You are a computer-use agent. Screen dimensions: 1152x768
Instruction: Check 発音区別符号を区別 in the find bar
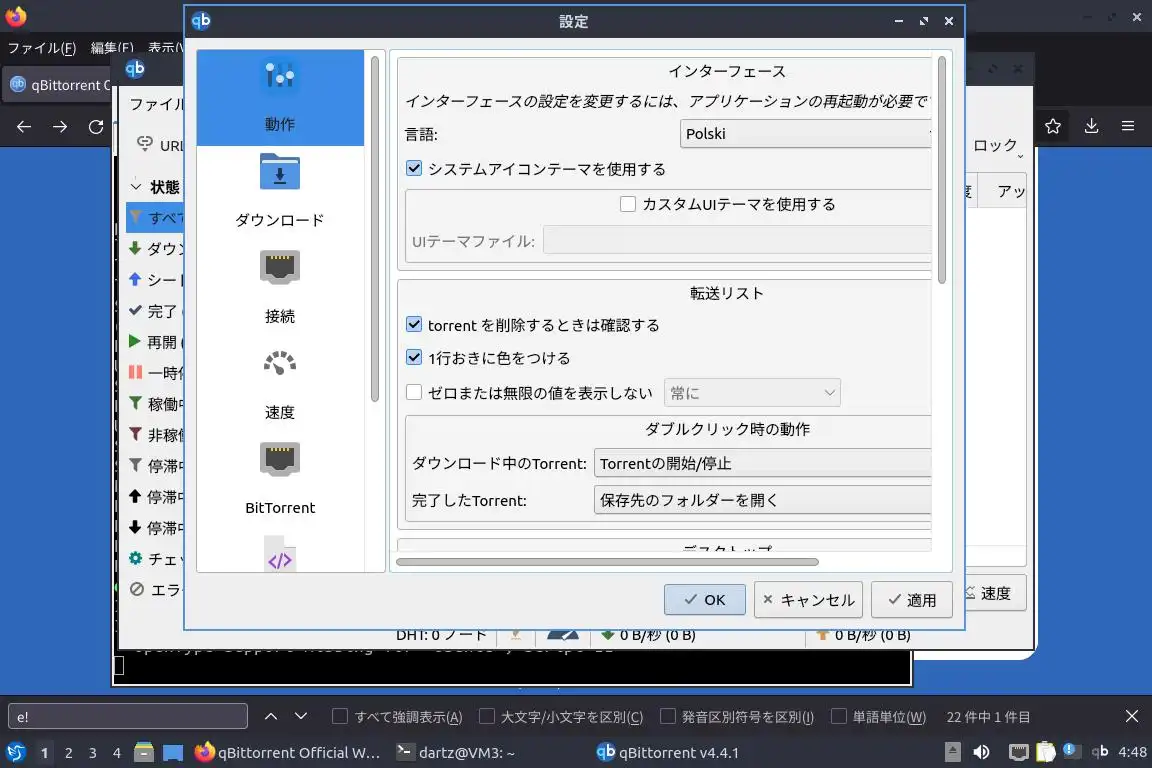(667, 716)
